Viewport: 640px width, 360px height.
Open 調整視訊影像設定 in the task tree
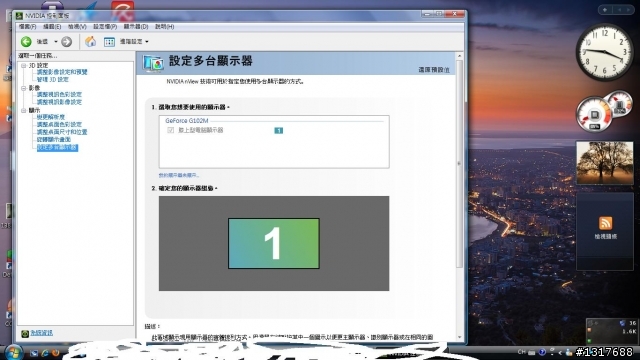tap(59, 102)
